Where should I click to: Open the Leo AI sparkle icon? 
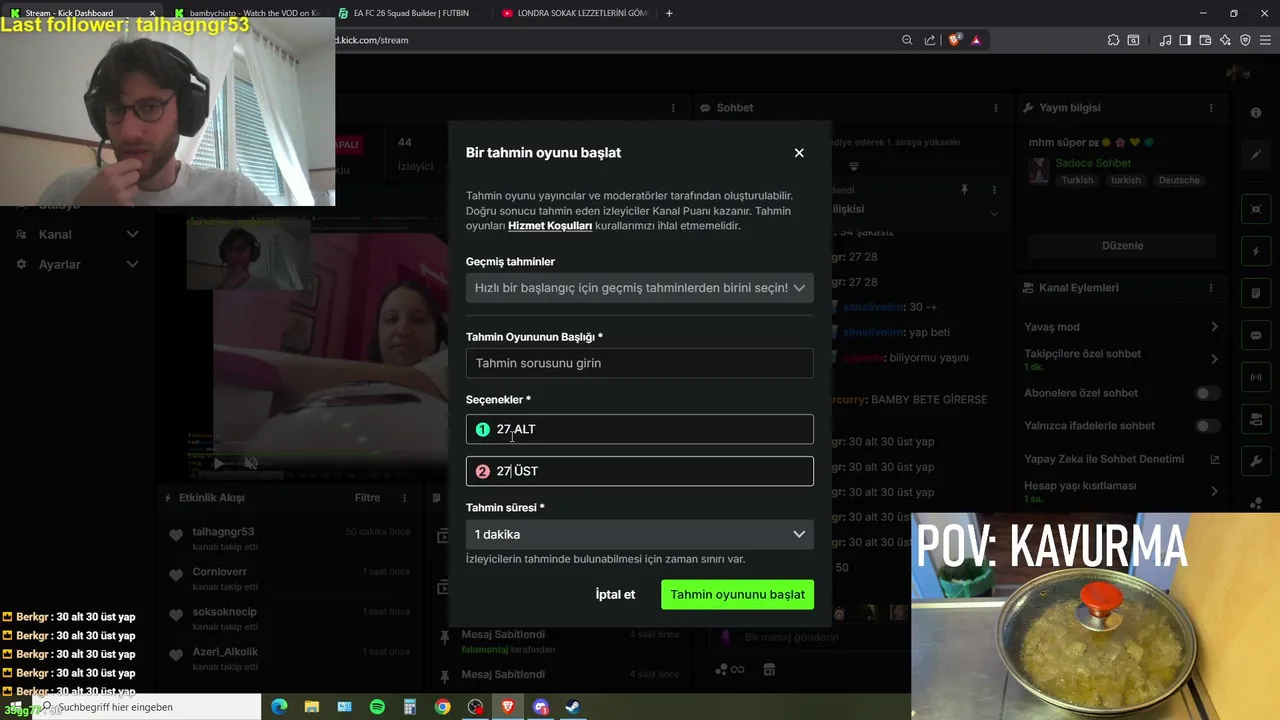click(x=1225, y=40)
